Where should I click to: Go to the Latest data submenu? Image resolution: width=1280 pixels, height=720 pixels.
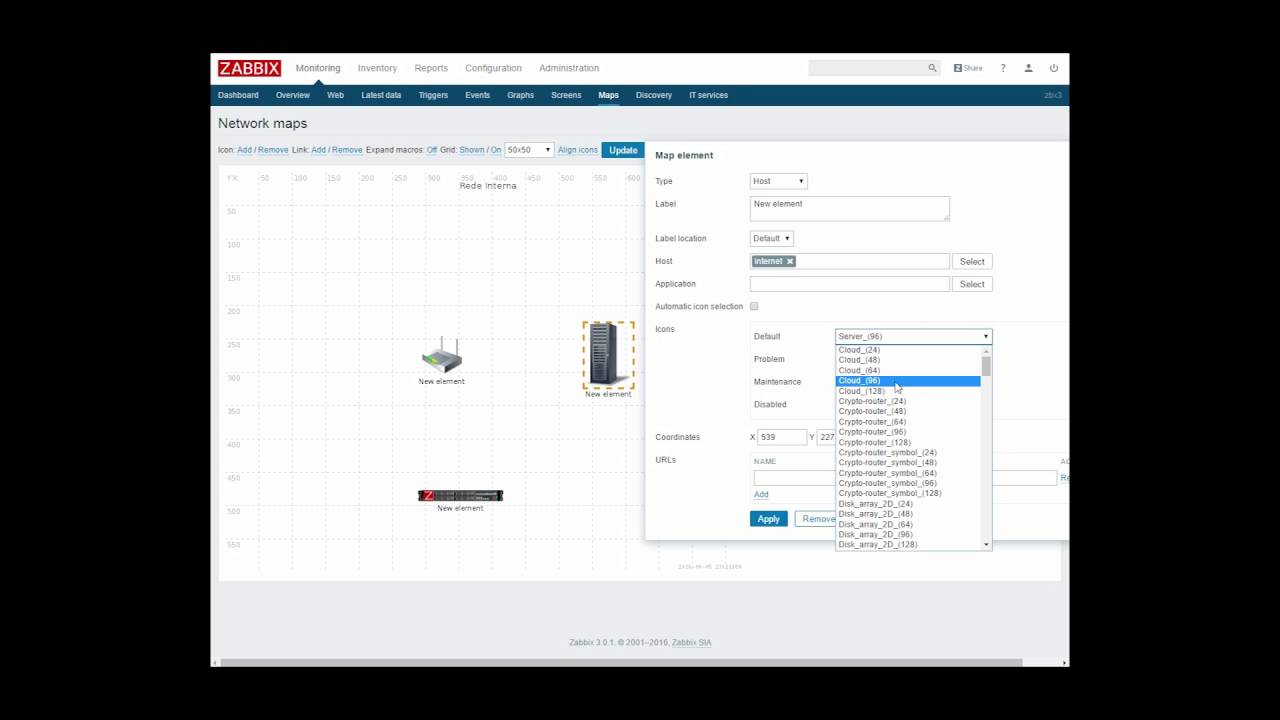tap(381, 95)
